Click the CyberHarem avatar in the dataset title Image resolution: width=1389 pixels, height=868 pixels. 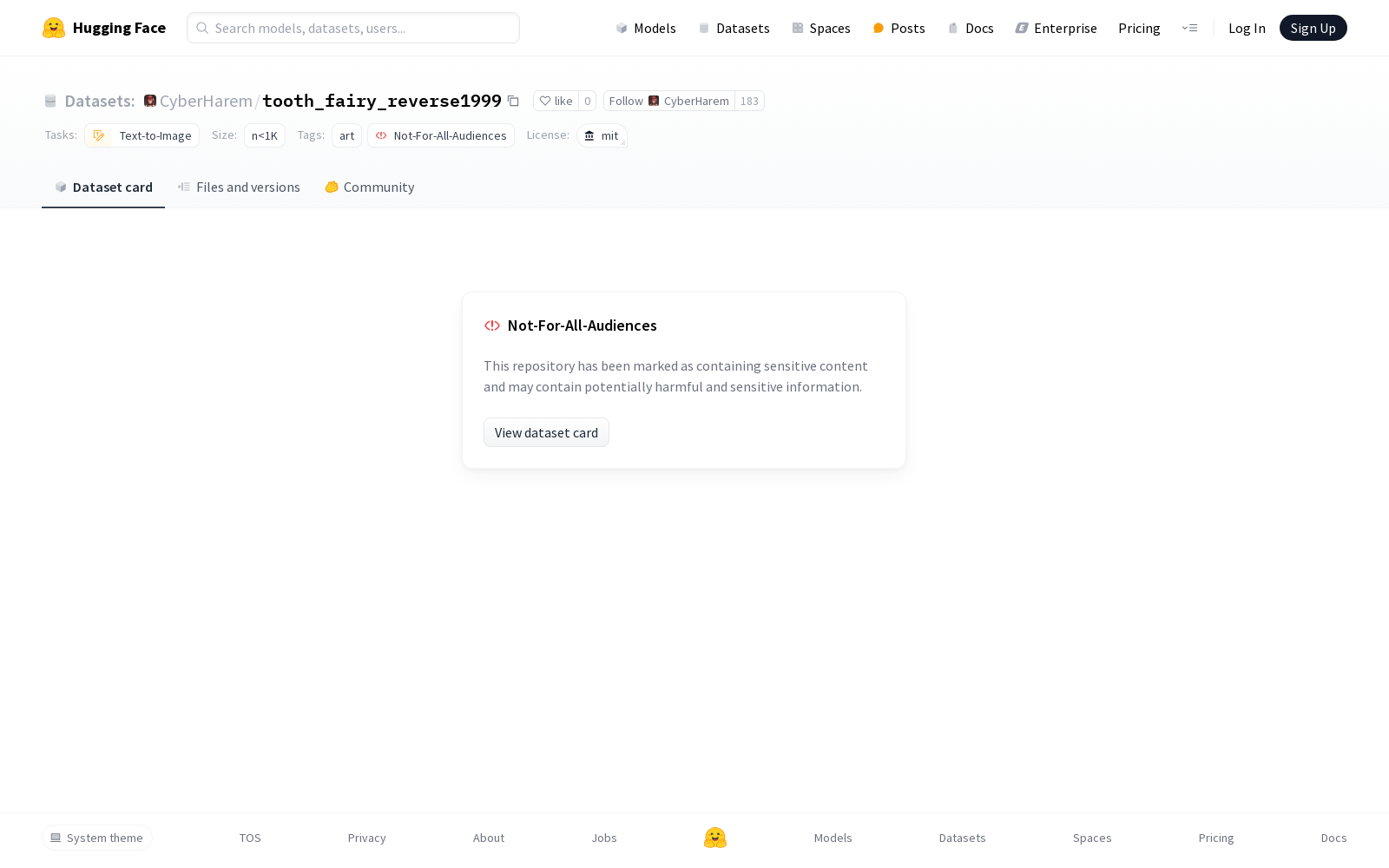pos(150,101)
